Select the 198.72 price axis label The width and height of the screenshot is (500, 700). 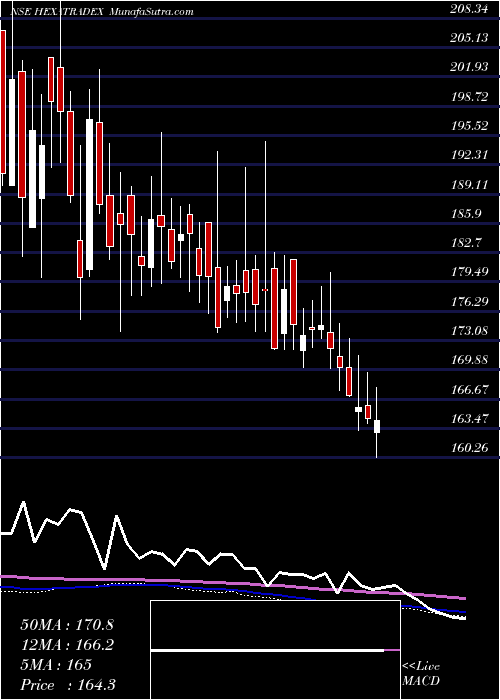click(469, 97)
